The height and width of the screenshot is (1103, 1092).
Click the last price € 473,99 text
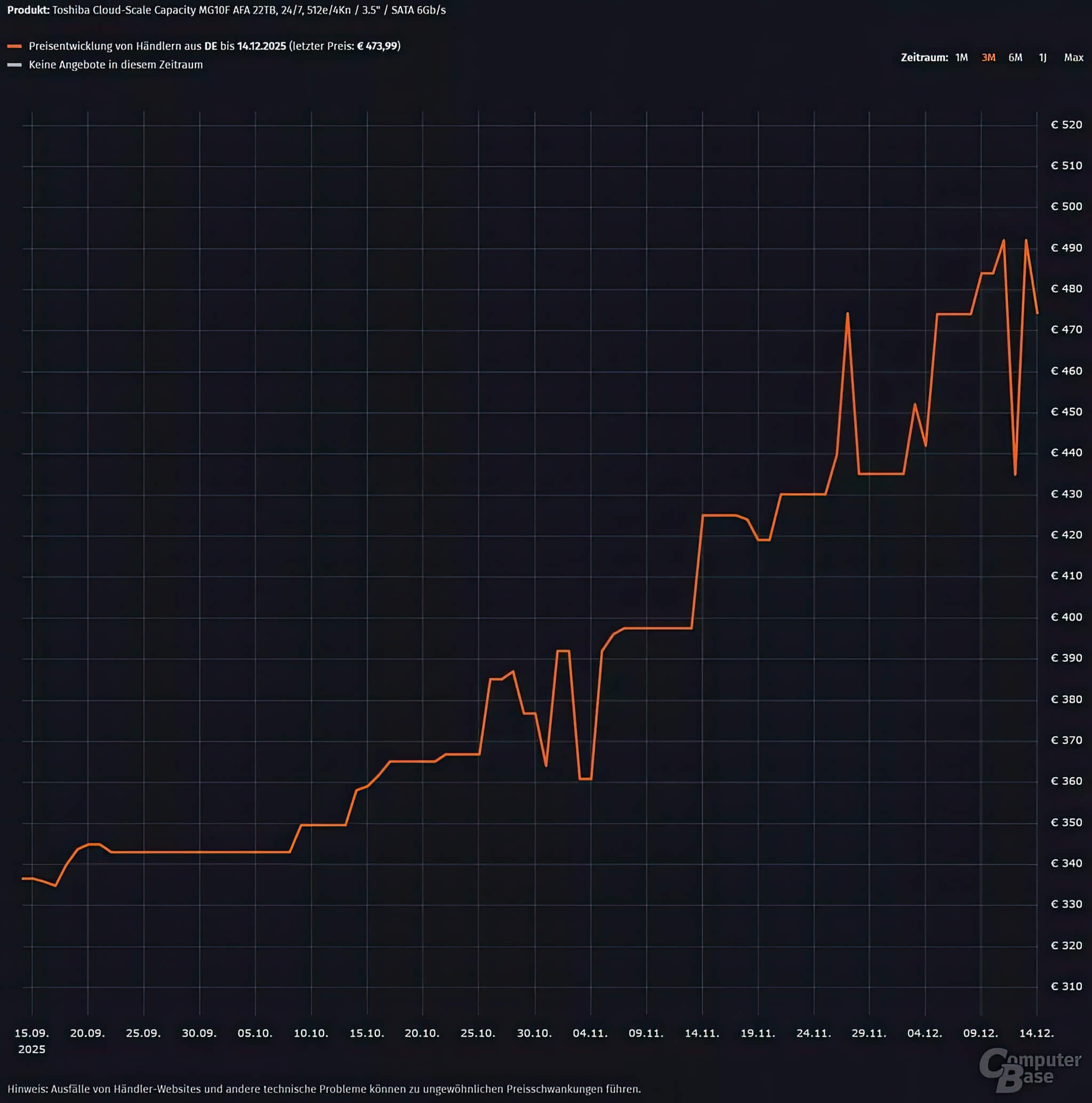click(377, 46)
